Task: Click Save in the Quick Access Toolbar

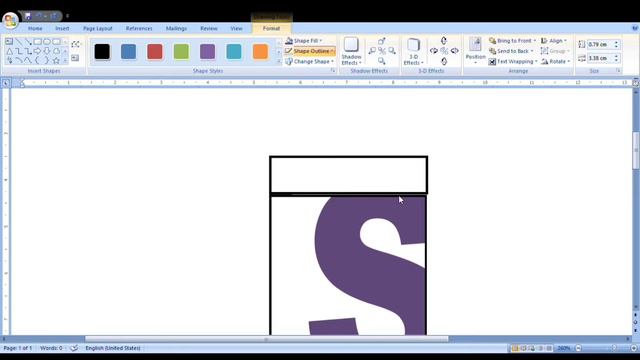Action: [28, 16]
